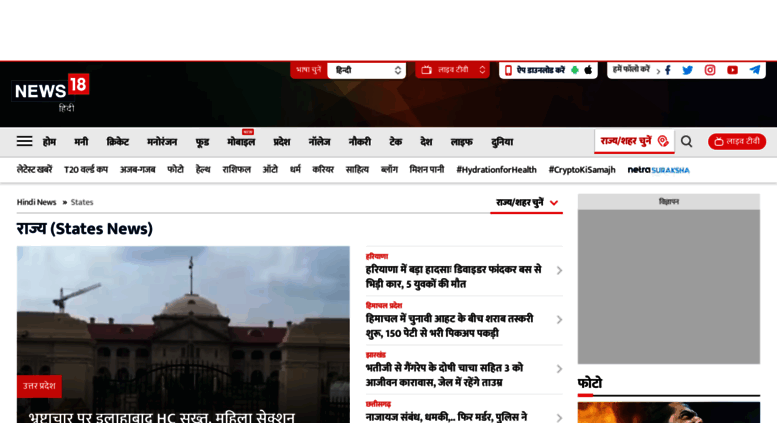Open T20 वर्ल्ड कप in sub-navigation
The height and width of the screenshot is (423, 777).
pos(86,170)
